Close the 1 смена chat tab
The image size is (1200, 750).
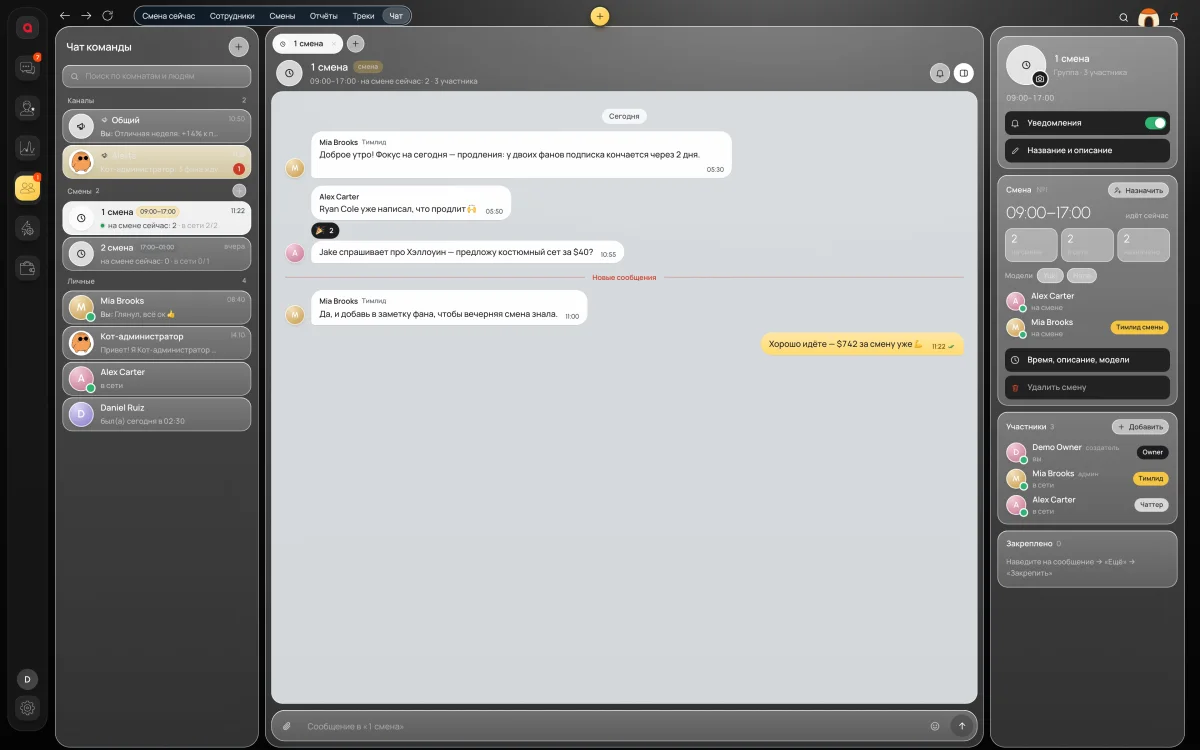point(334,44)
